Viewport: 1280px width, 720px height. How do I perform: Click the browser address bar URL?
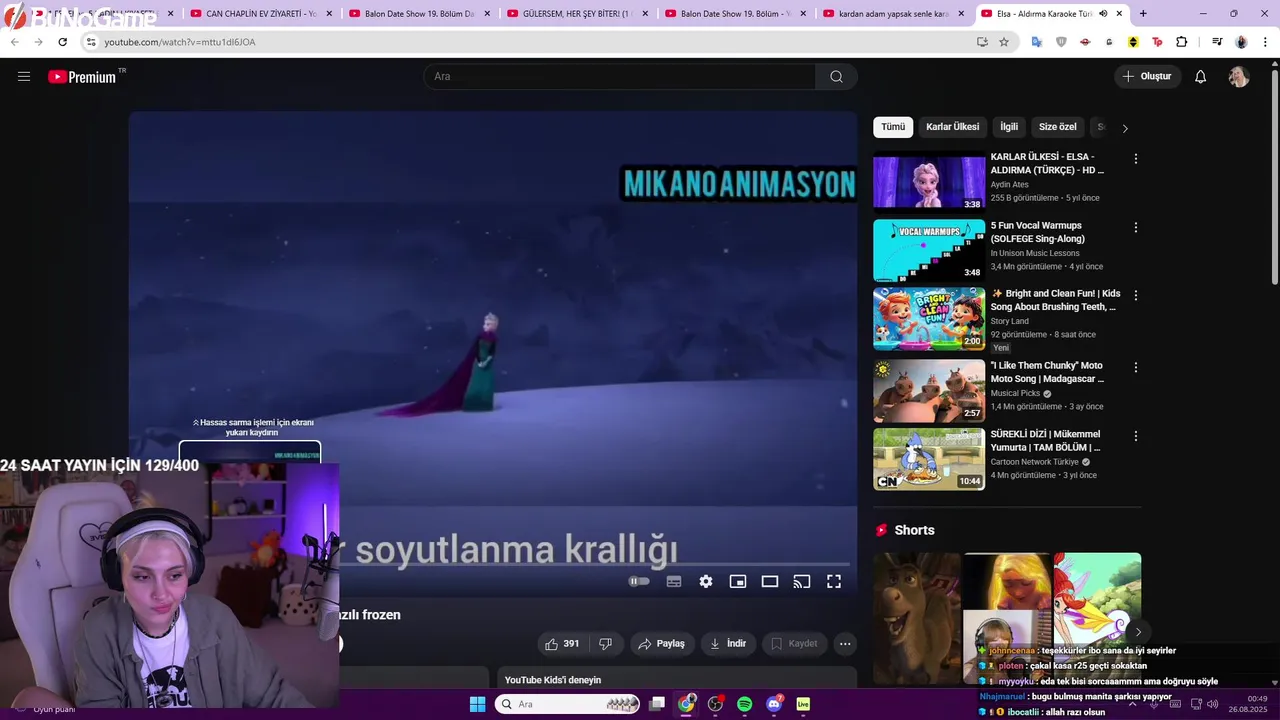[x=180, y=42]
